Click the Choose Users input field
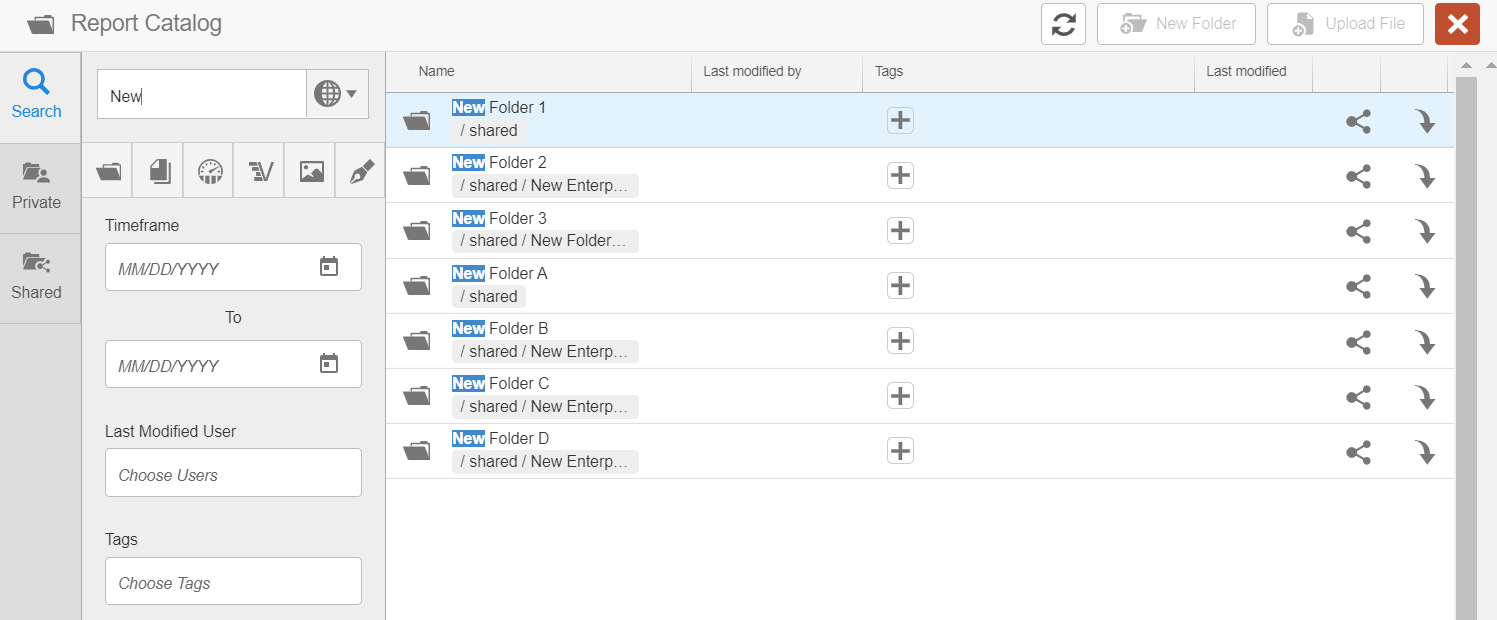Image resolution: width=1497 pixels, height=620 pixels. point(233,473)
